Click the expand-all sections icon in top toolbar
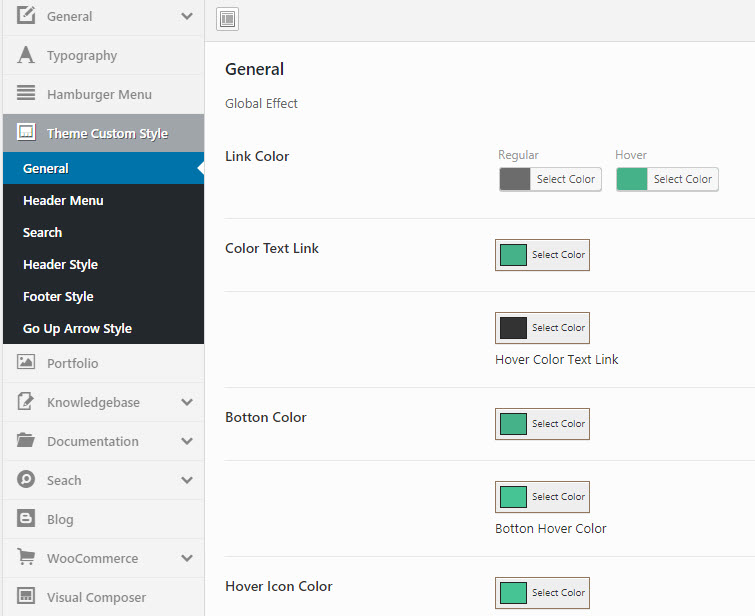 228,18
